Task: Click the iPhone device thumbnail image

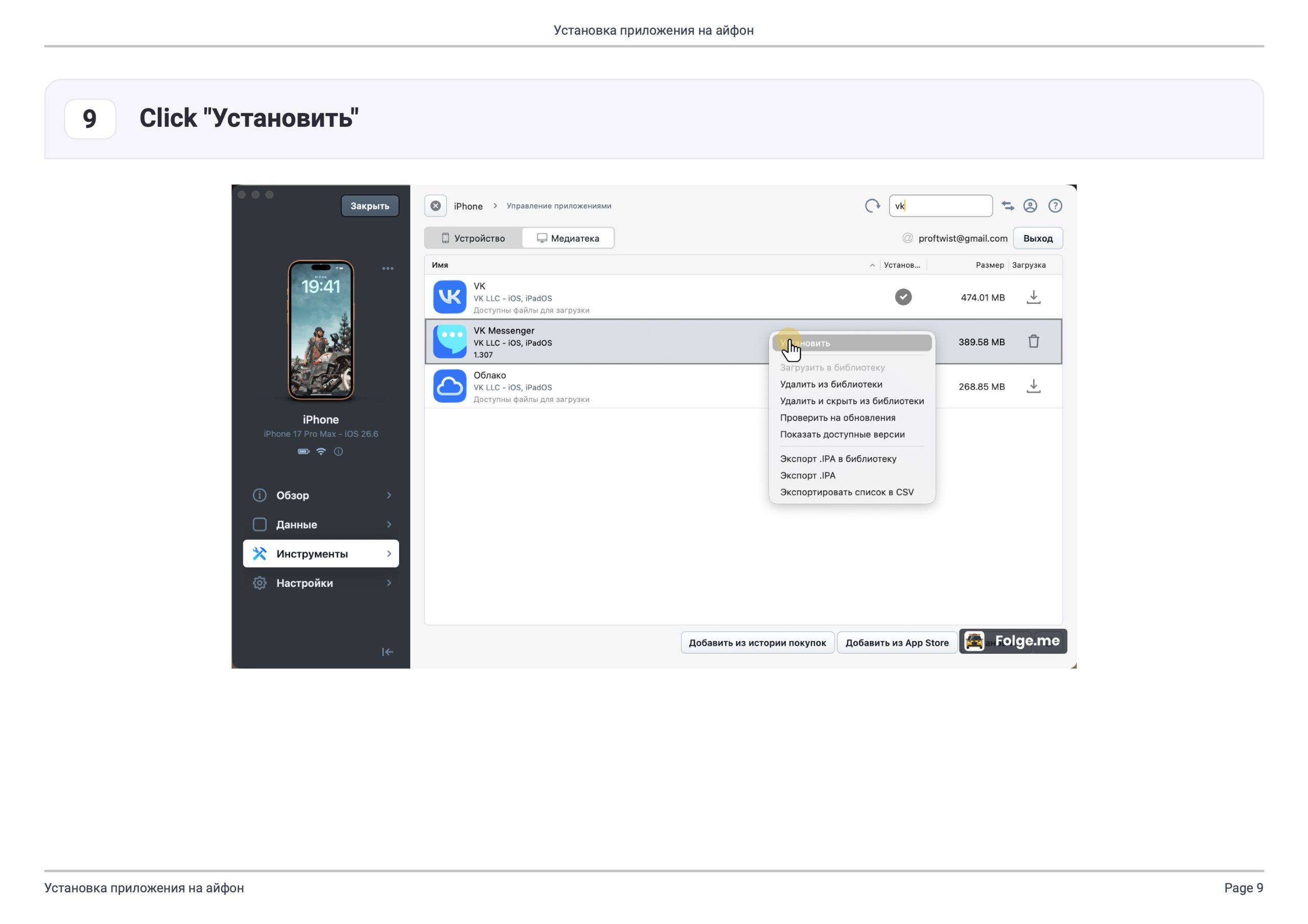Action: coord(321,330)
